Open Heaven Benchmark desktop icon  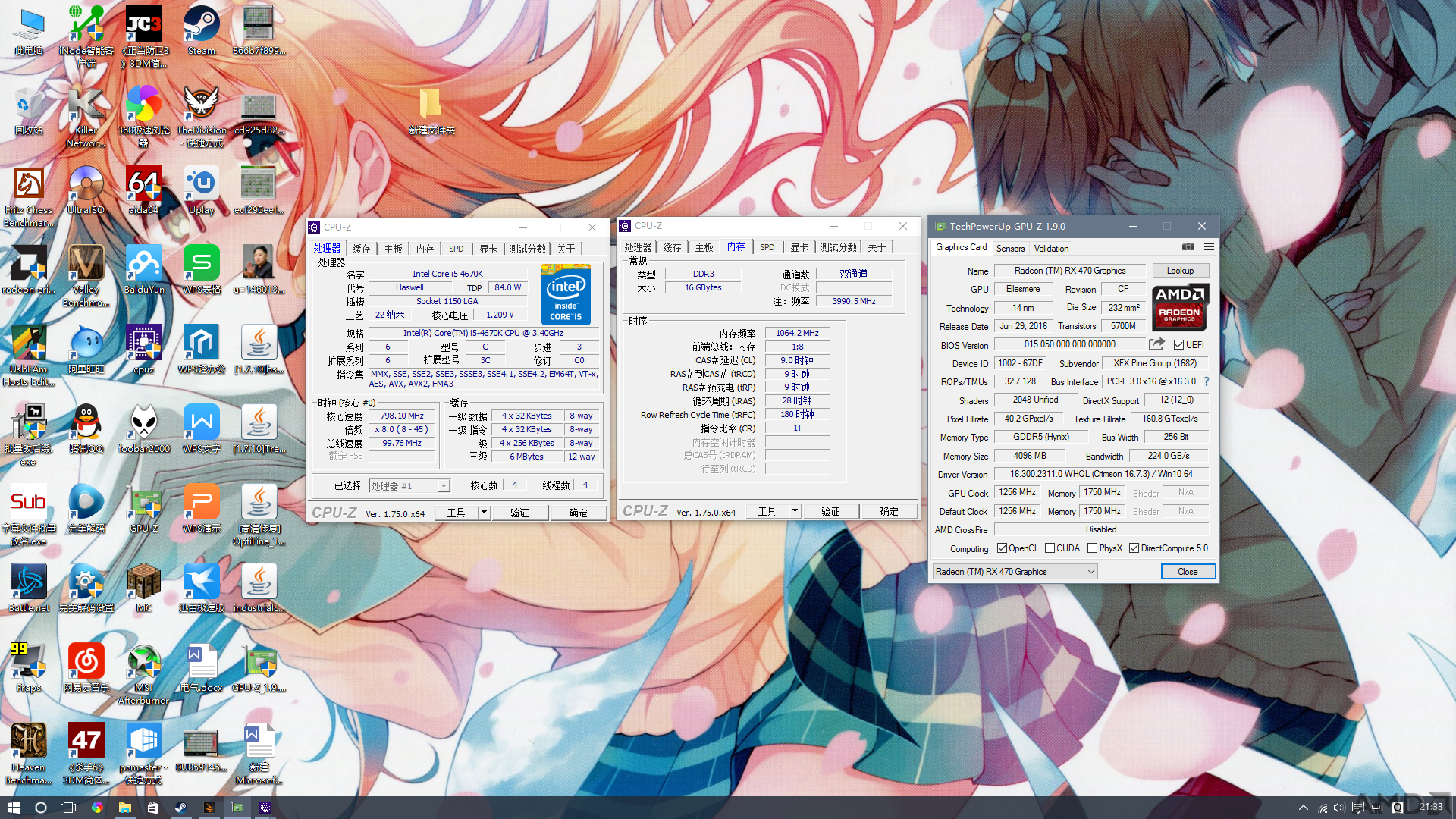pyautogui.click(x=28, y=753)
